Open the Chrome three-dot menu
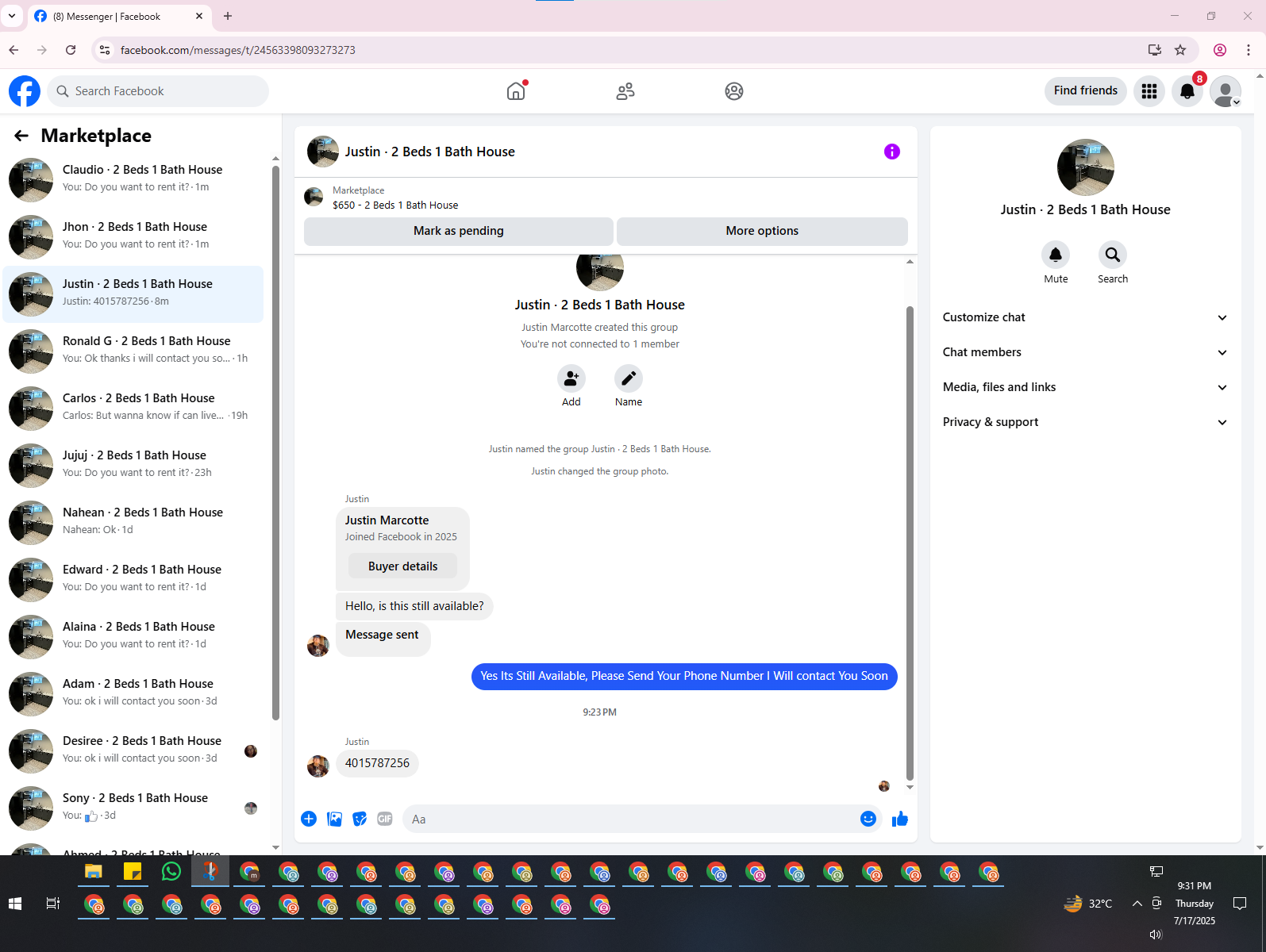The height and width of the screenshot is (952, 1266). [1249, 50]
